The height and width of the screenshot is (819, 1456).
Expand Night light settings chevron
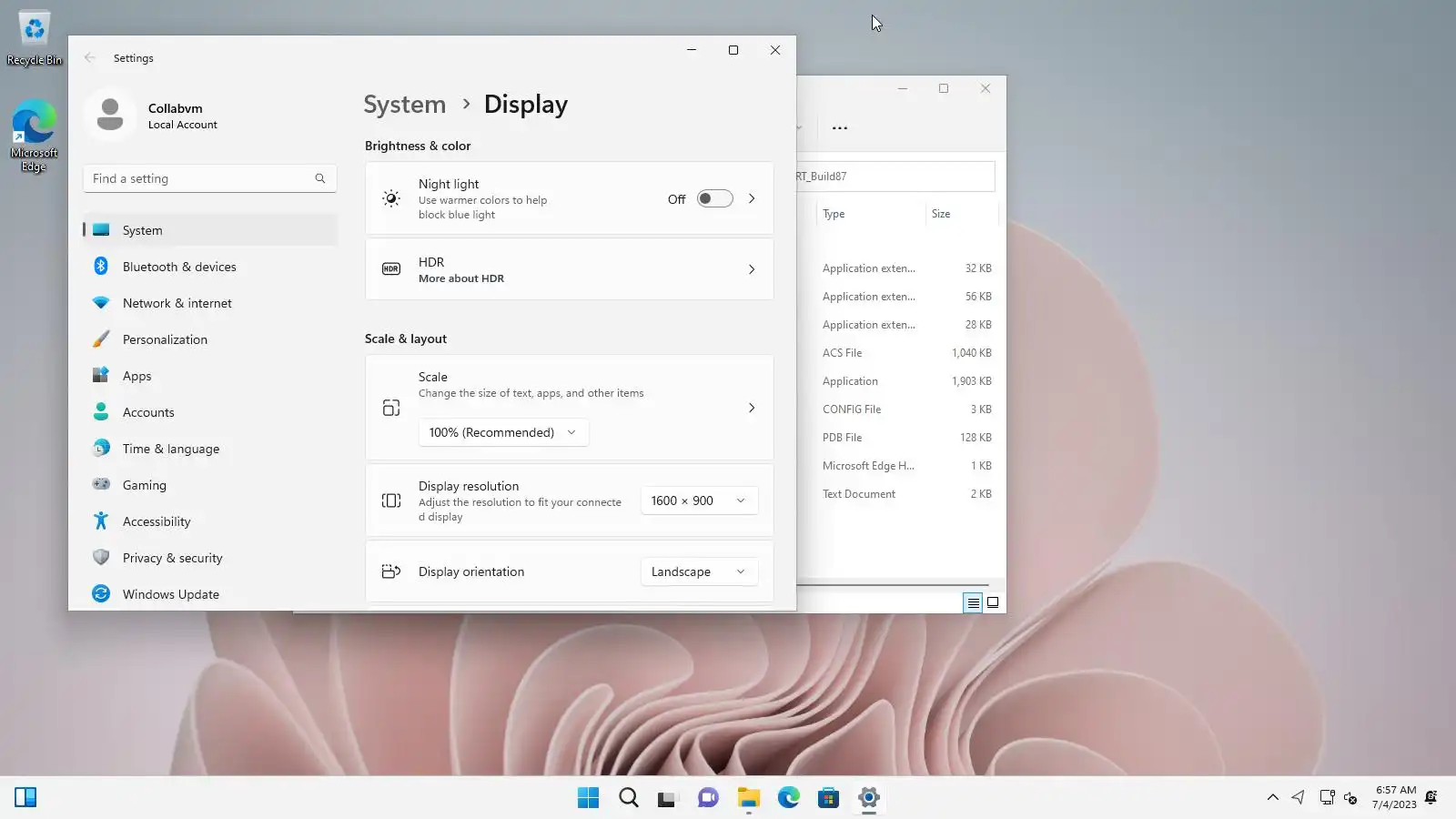pyautogui.click(x=752, y=198)
